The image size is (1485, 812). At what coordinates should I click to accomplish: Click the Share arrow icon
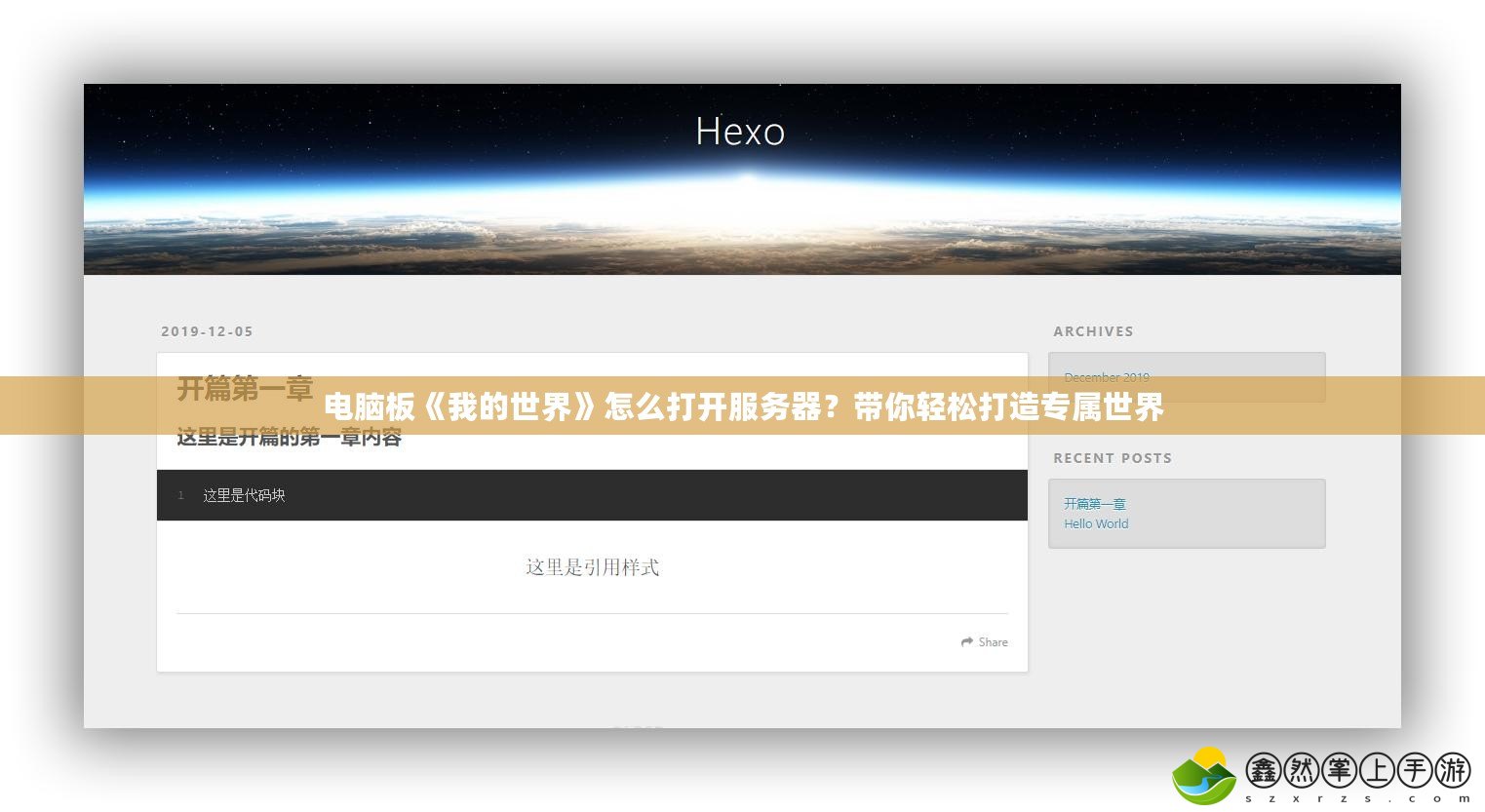pyautogui.click(x=967, y=642)
